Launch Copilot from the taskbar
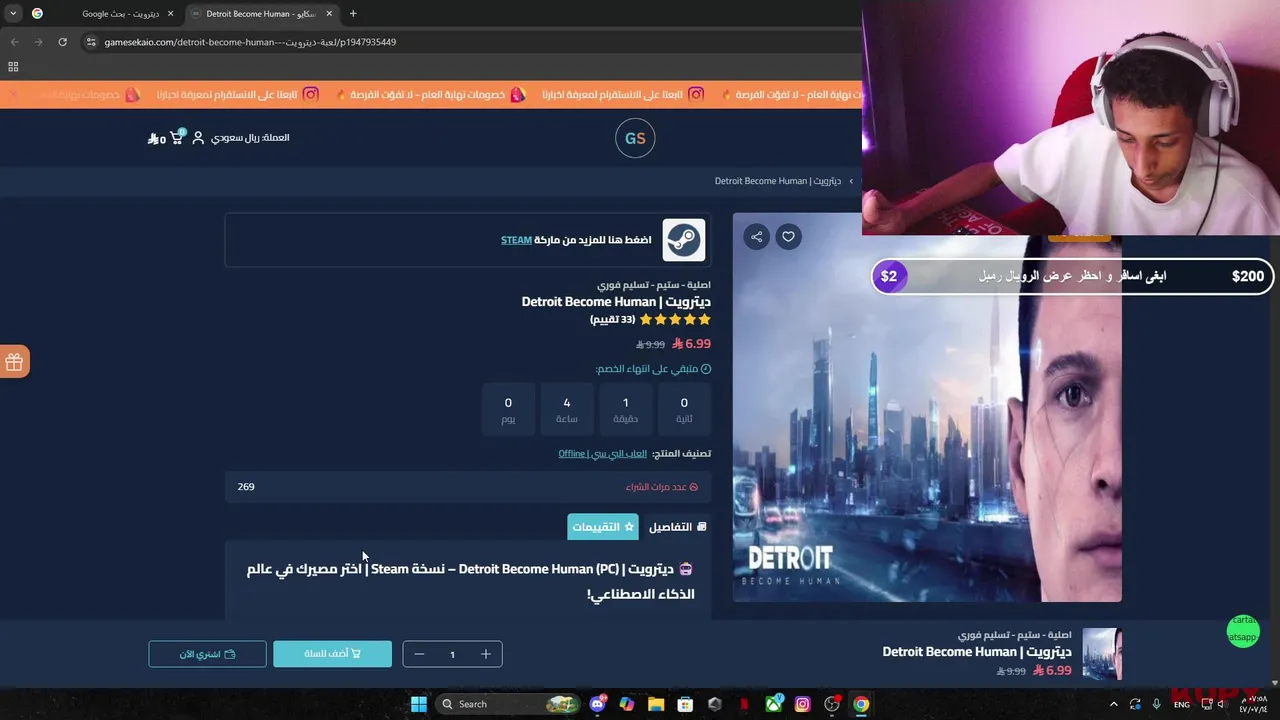Viewport: 1280px width, 720px height. point(627,704)
